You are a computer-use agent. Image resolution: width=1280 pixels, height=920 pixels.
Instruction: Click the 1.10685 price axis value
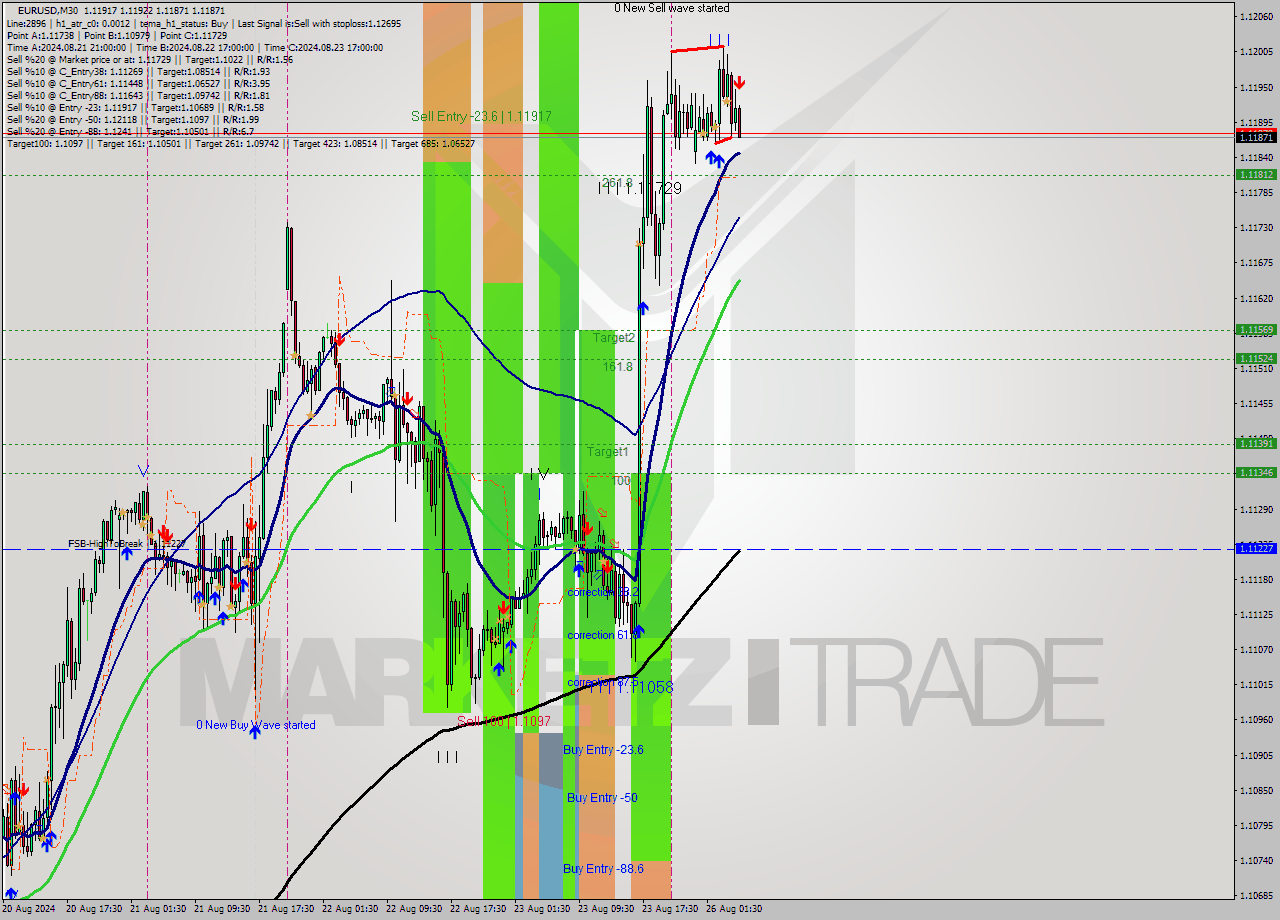(x=1256, y=895)
